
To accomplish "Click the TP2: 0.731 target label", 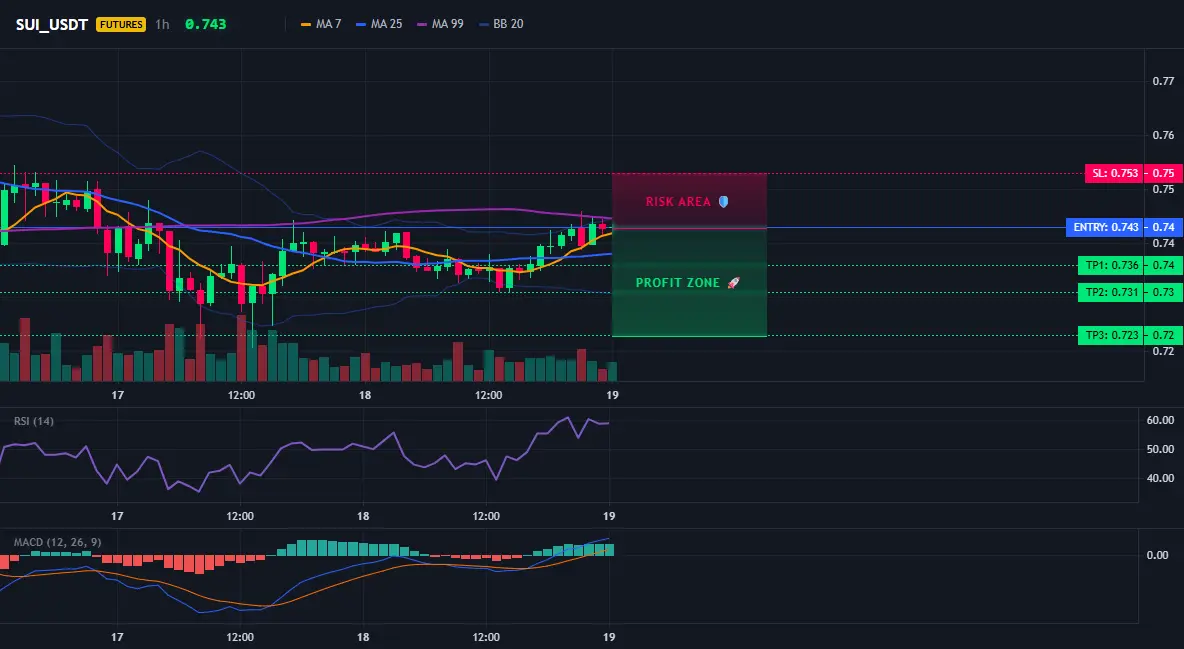I will coord(1111,292).
